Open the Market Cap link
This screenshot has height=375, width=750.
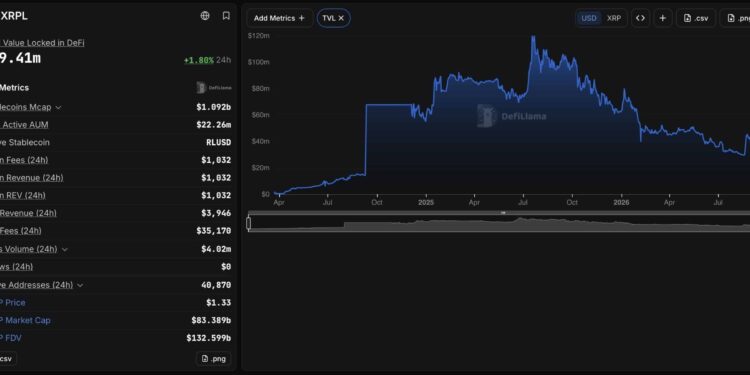click(25, 320)
